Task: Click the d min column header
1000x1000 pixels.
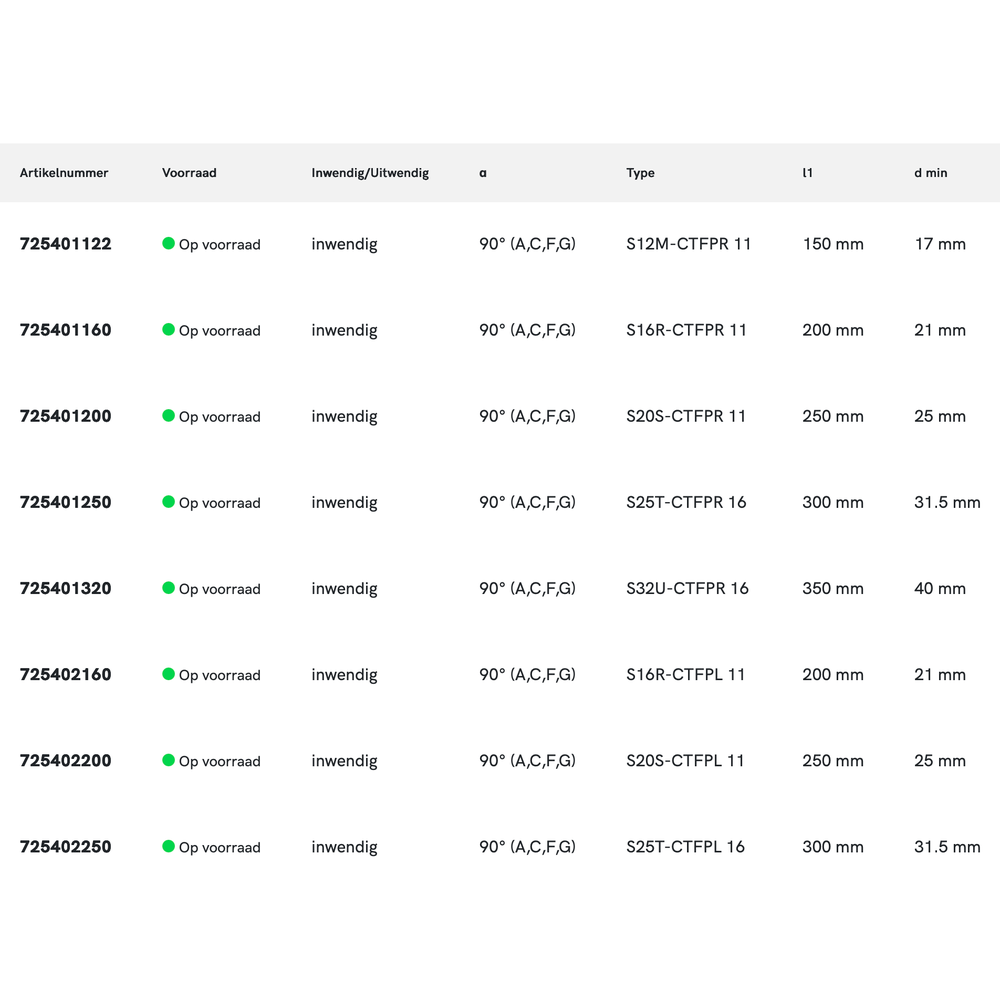Action: pos(930,173)
